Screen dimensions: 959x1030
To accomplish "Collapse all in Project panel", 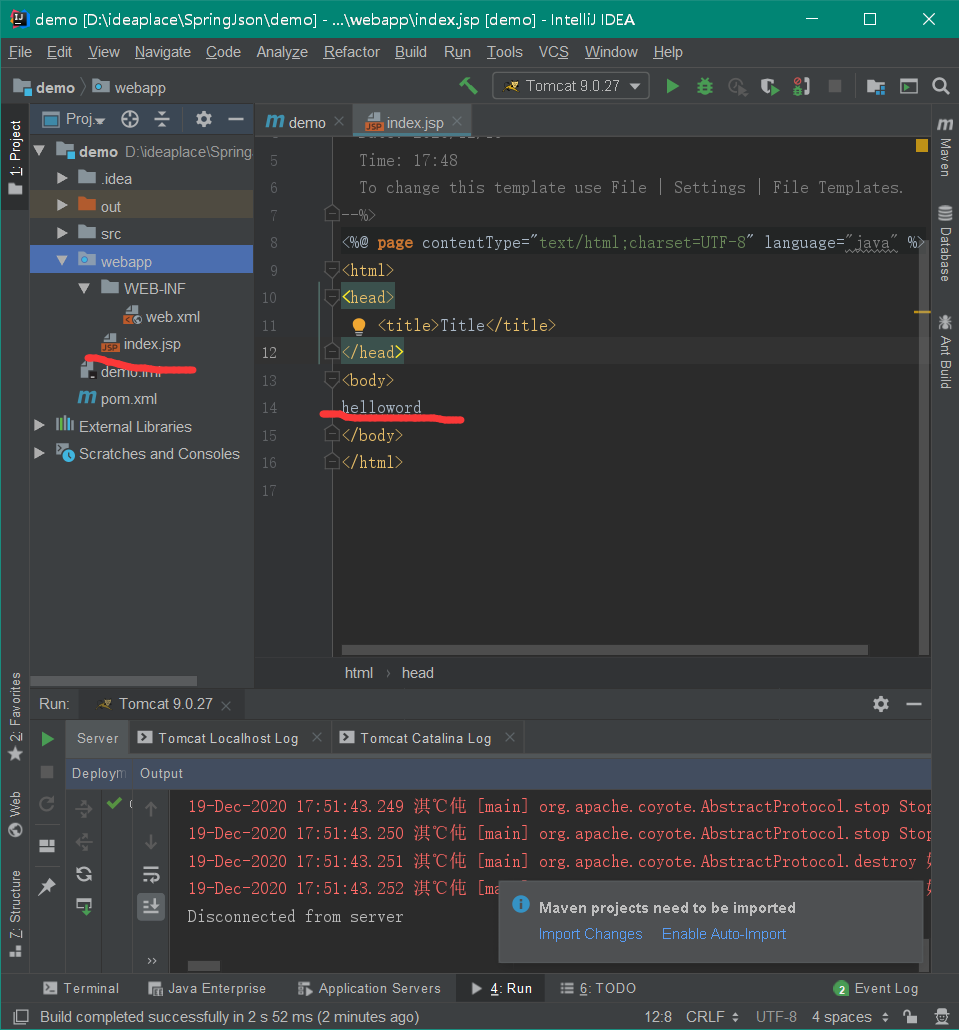I will pyautogui.click(x=162, y=119).
